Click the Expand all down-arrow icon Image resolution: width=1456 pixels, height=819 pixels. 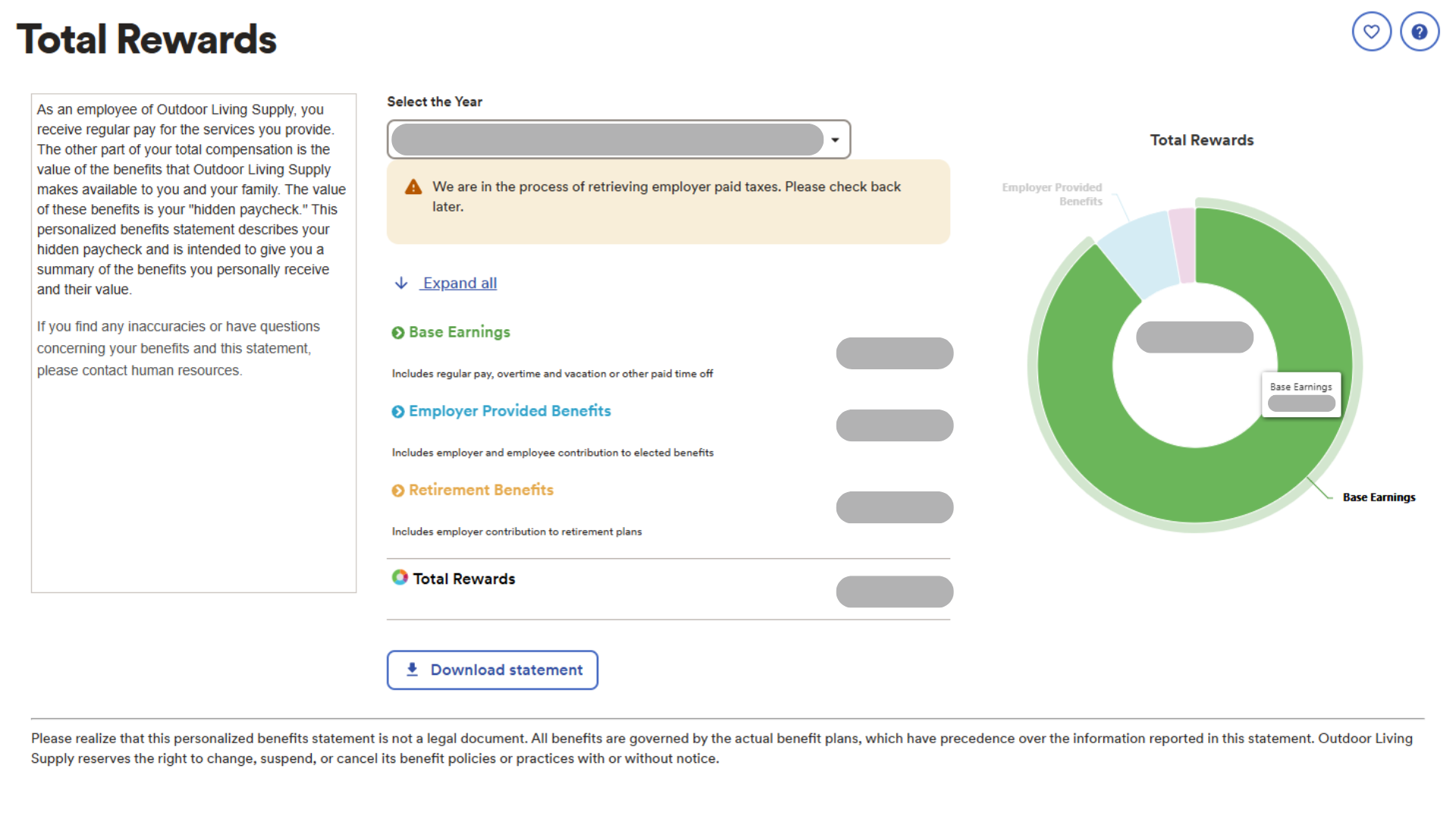(x=401, y=283)
